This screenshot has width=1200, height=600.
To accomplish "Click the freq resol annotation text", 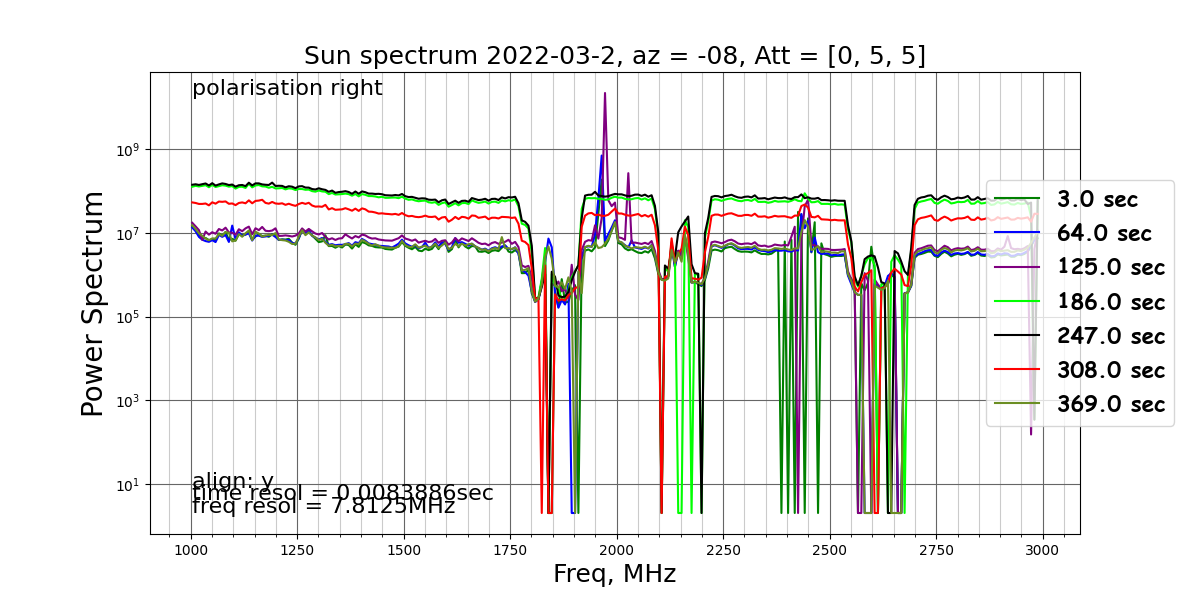I will coord(323,507).
